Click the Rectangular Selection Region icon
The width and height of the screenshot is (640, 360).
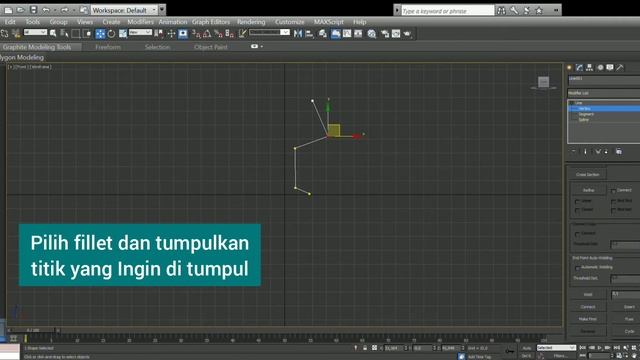click(x=76, y=34)
